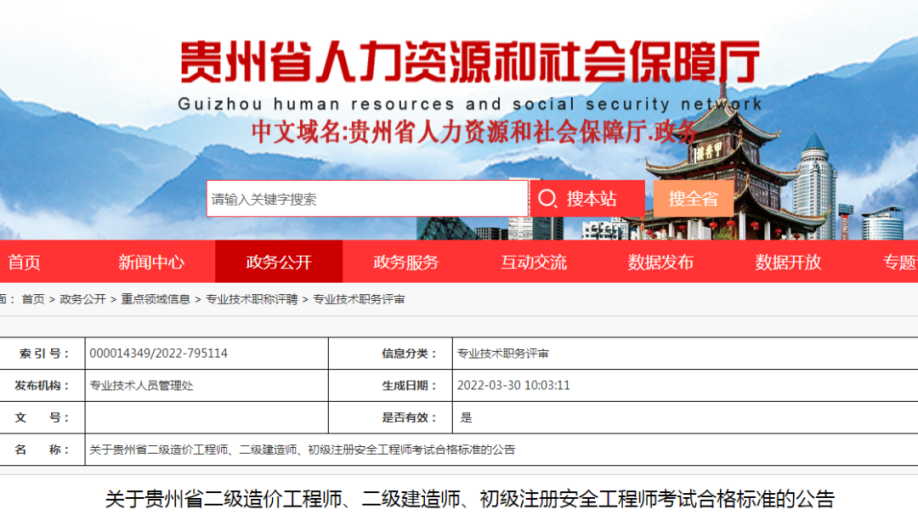Click the 搜全省 orange button

693,199
